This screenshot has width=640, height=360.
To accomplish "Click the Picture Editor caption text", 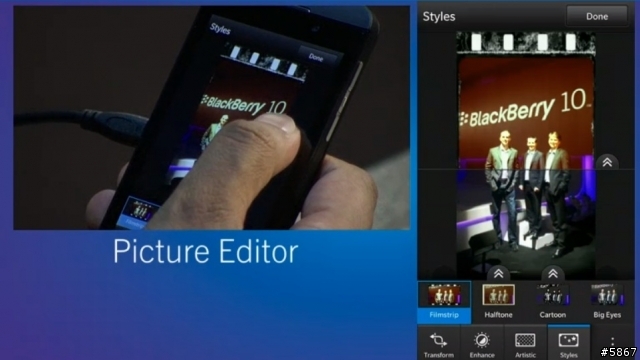I will pos(206,251).
